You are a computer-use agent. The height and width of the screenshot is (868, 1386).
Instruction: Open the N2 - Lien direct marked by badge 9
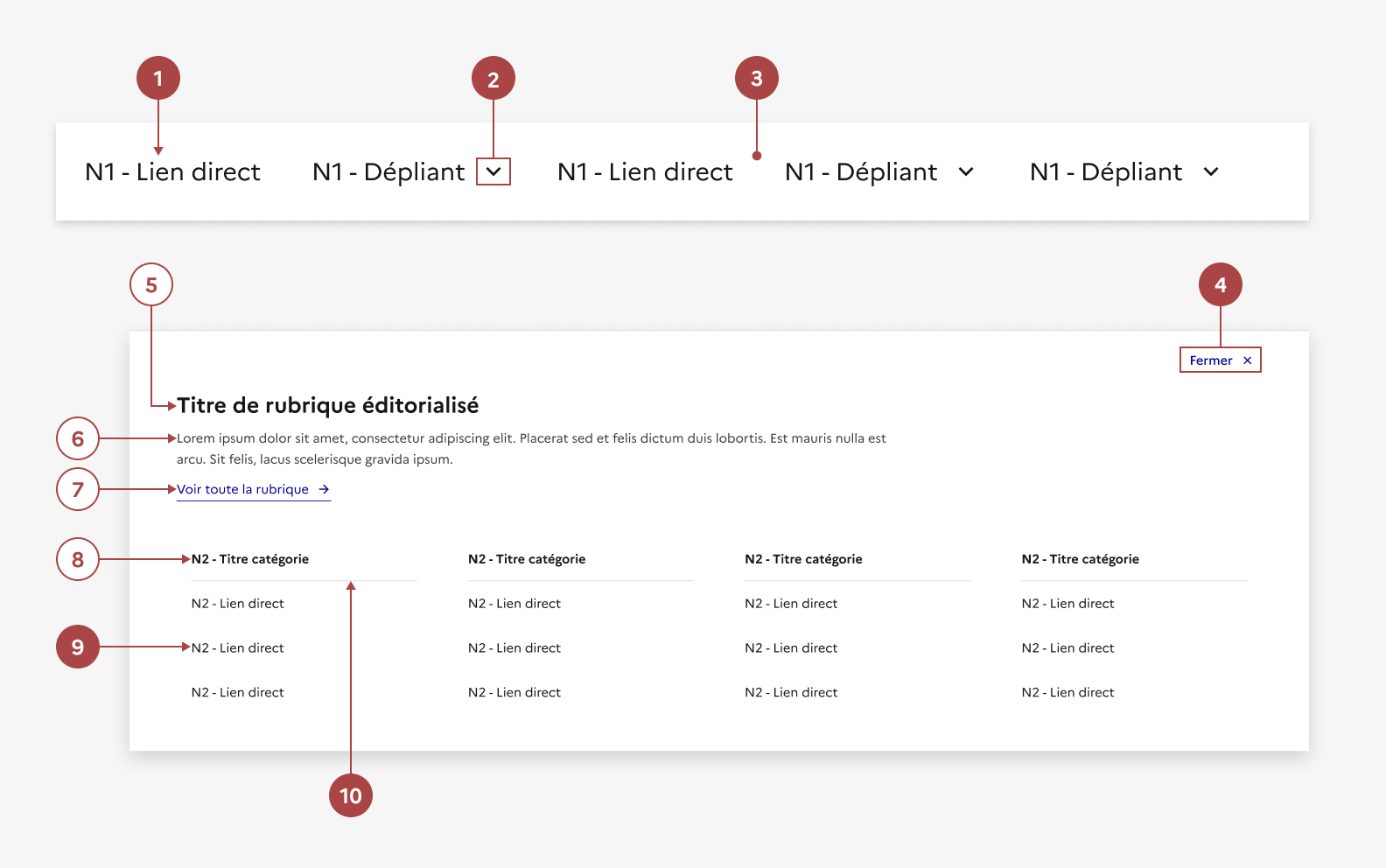(238, 647)
